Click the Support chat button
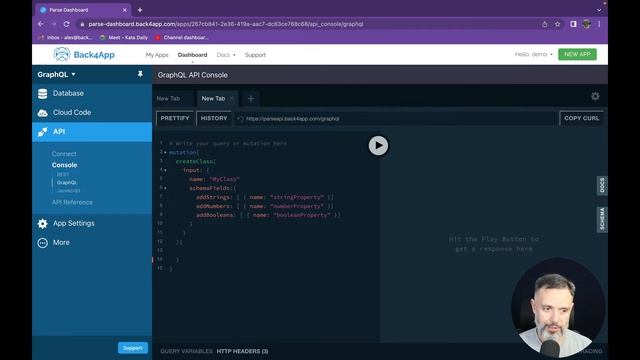 click(133, 348)
